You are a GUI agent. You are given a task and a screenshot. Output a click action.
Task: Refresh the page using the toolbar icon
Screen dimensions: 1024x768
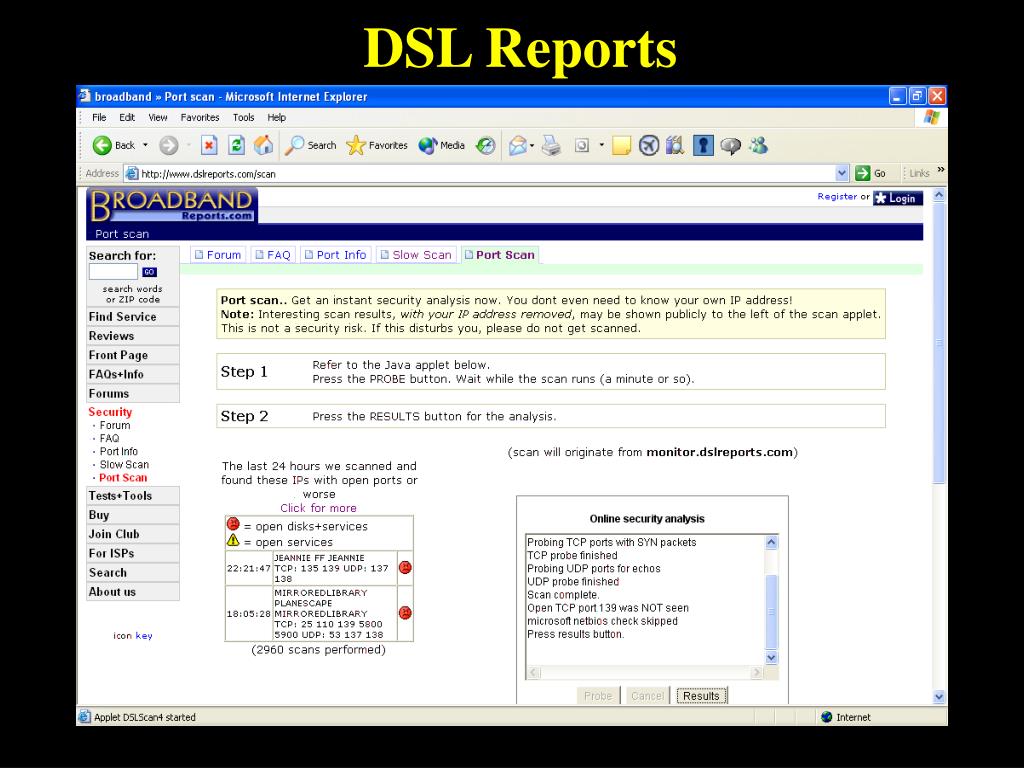click(236, 145)
